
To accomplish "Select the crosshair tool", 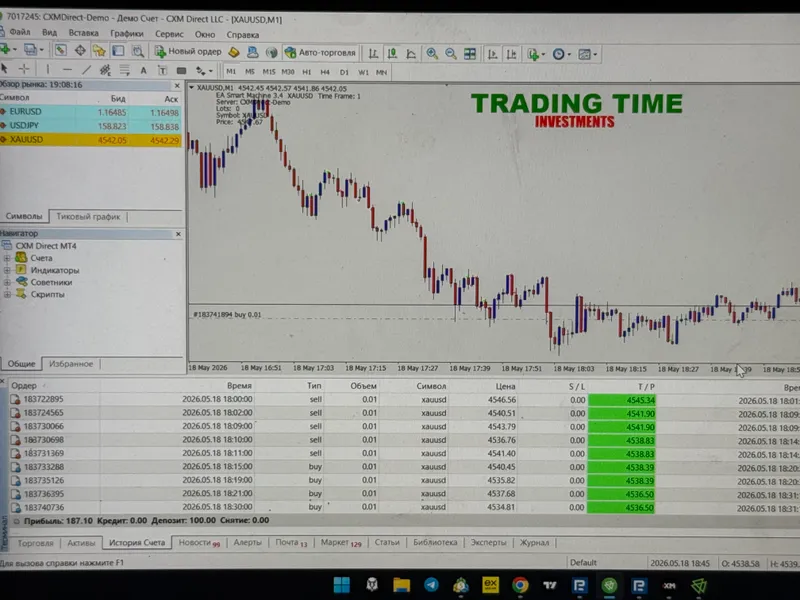I will (23, 69).
